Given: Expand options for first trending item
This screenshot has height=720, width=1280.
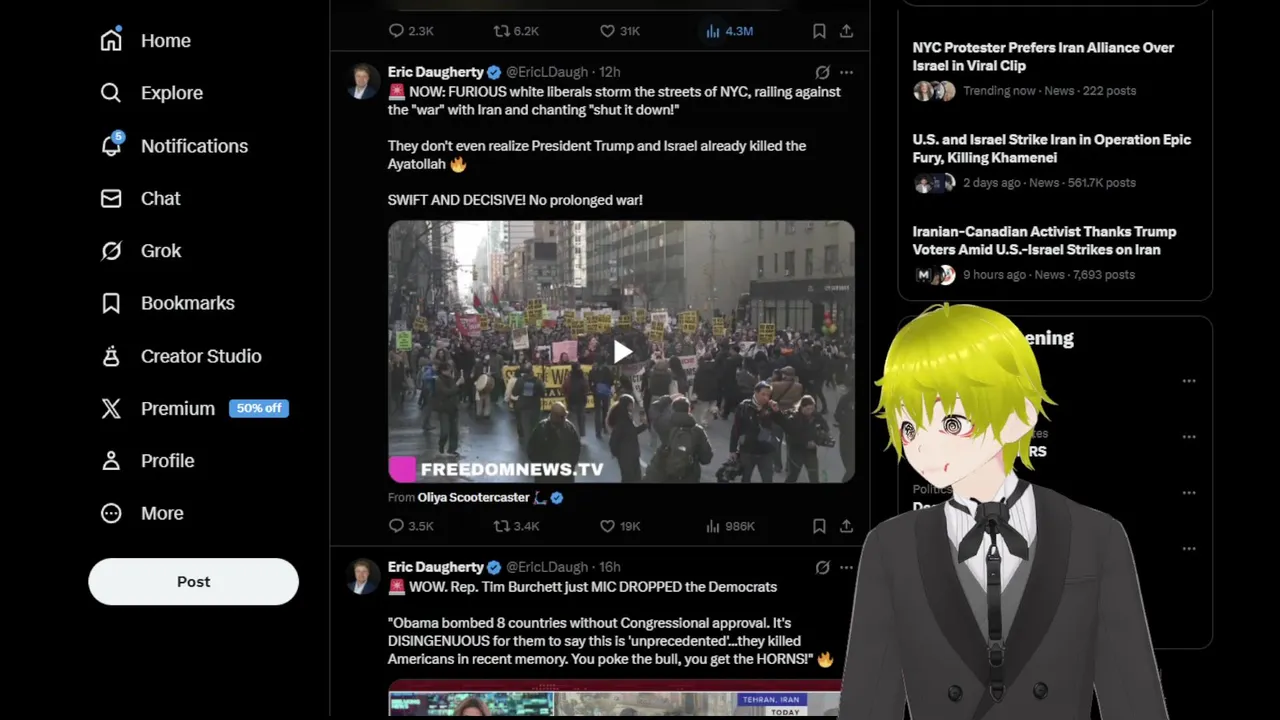Looking at the screenshot, I should click(1189, 381).
